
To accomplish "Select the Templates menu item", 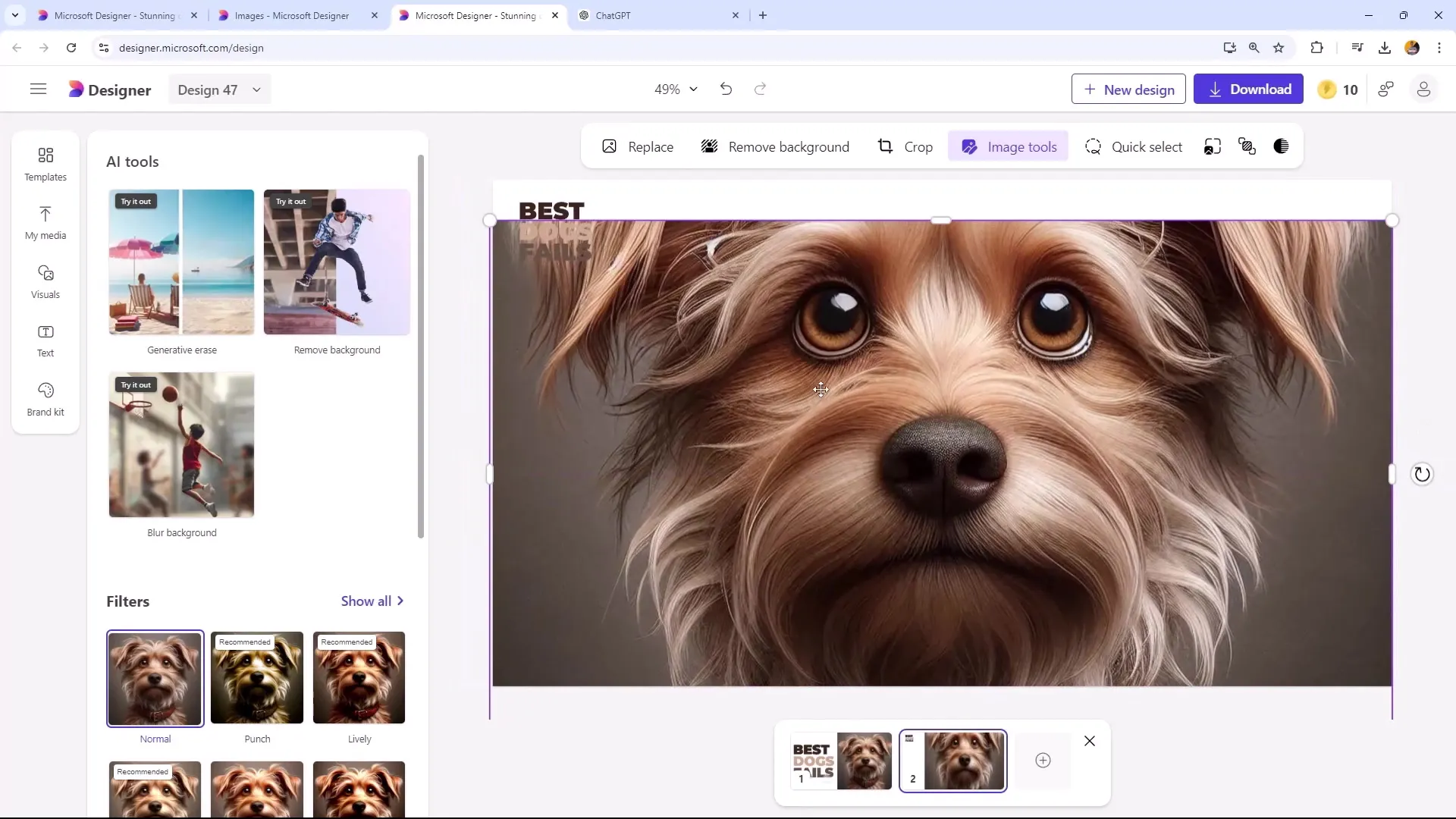I will (x=45, y=163).
